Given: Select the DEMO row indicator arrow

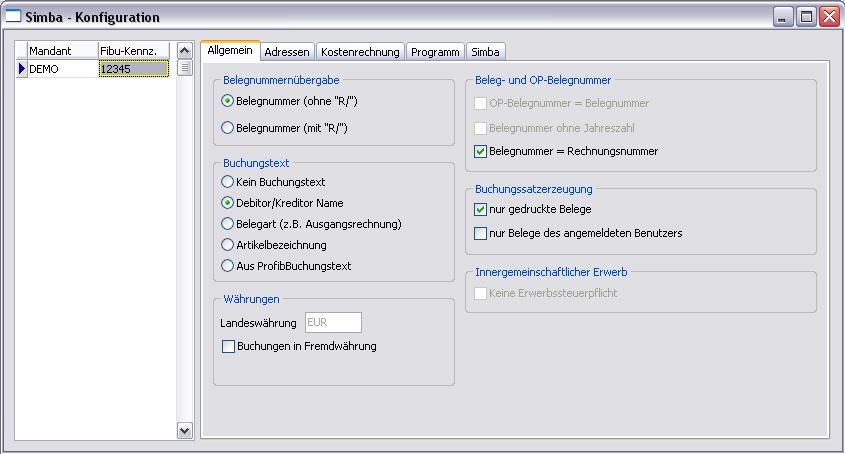Looking at the screenshot, I should [x=22, y=69].
